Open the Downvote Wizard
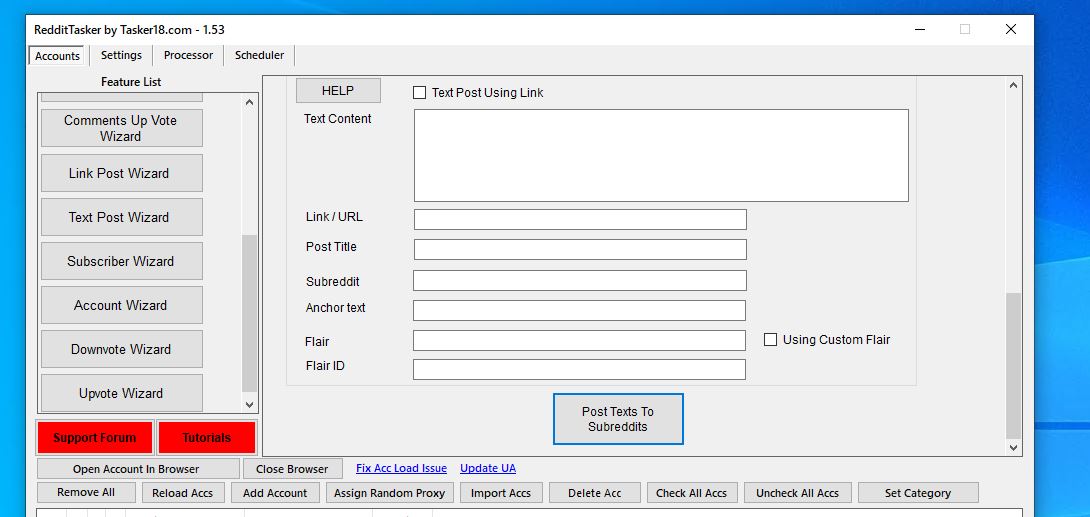This screenshot has width=1090, height=517. point(122,349)
